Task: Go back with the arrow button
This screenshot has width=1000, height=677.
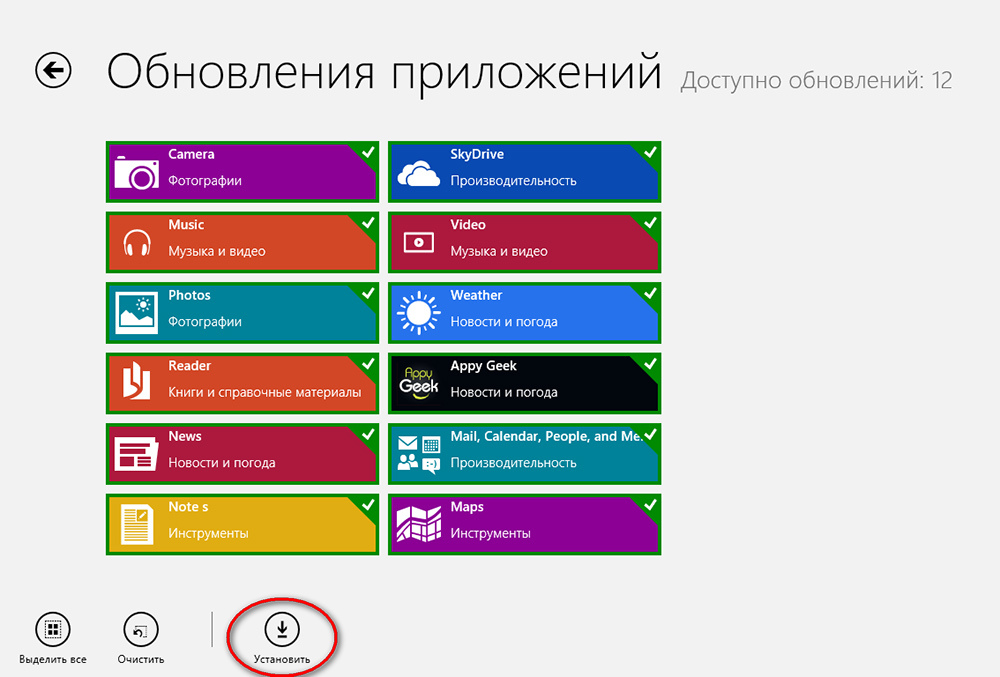Action: pos(53,69)
